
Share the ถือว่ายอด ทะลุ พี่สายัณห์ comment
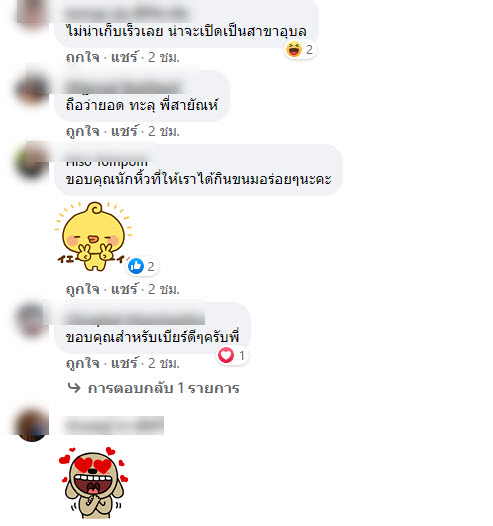(x=124, y=131)
